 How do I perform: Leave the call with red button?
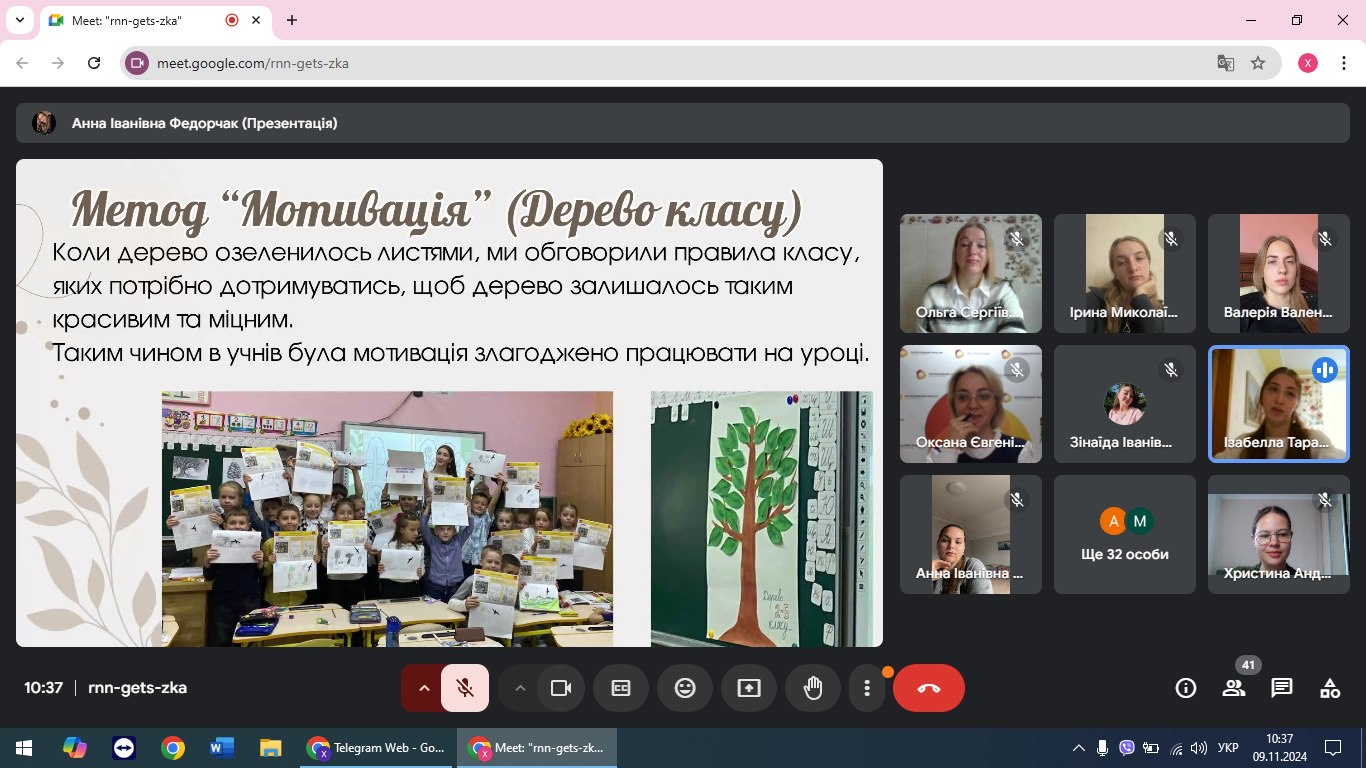pos(929,688)
